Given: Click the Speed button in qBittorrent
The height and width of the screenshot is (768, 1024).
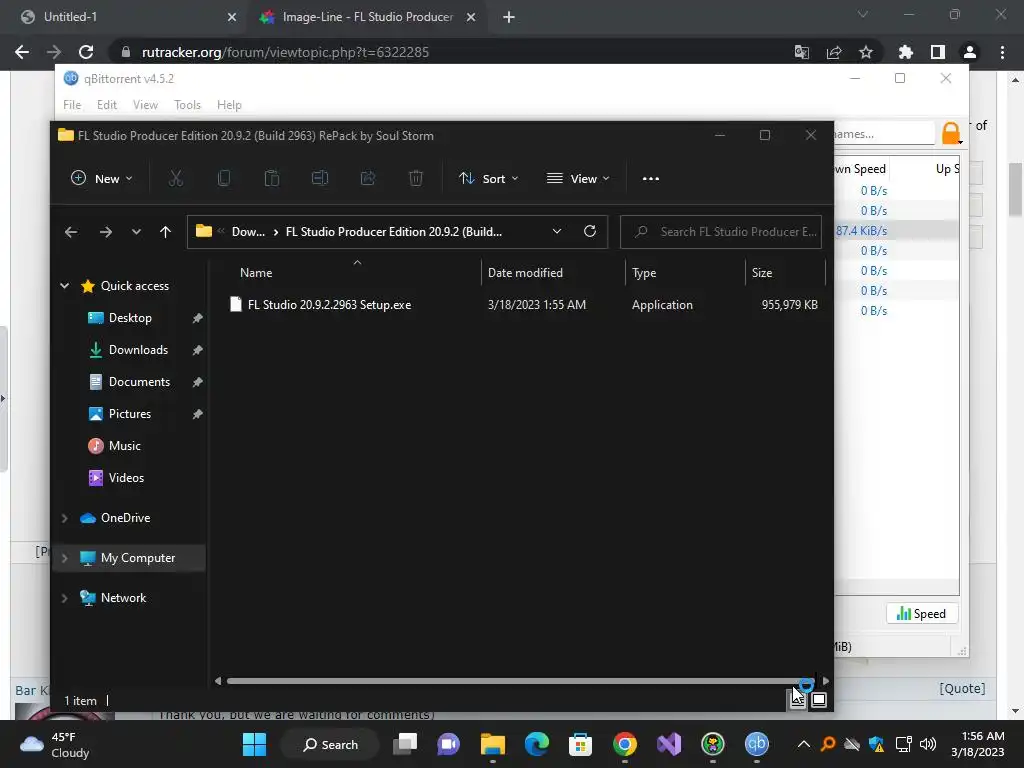Looking at the screenshot, I should pyautogui.click(x=921, y=614).
